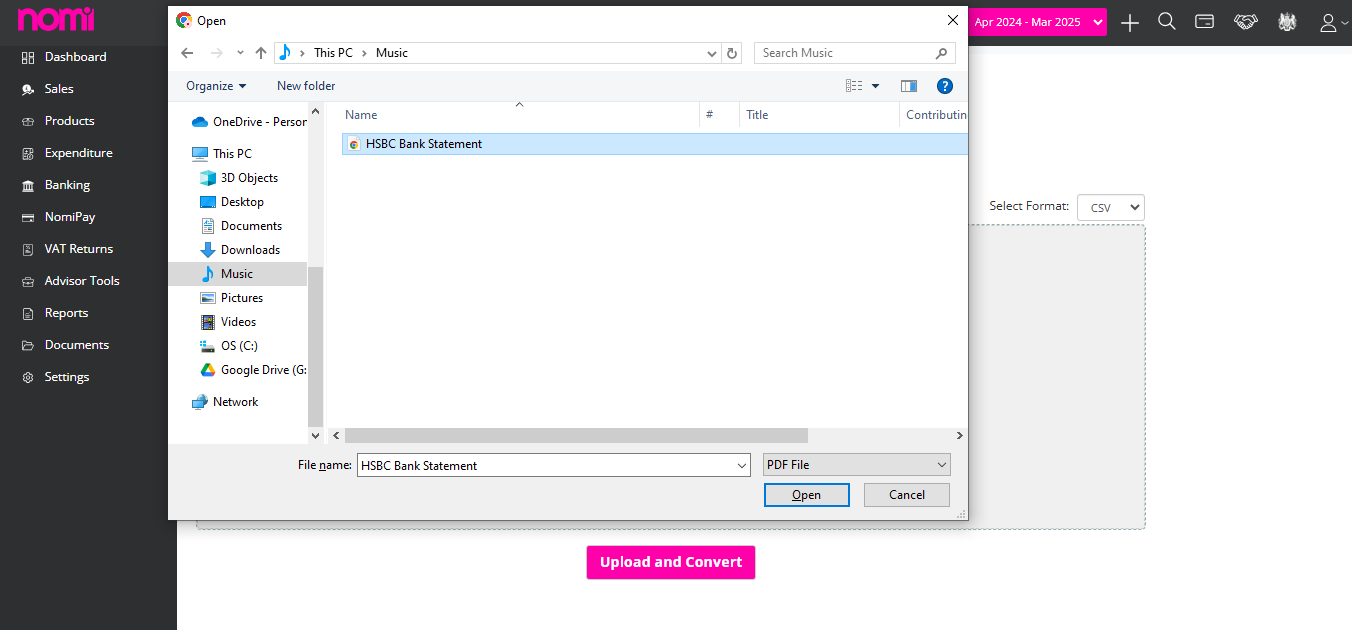Click the horizontal scrollbar thumb in file list
The height and width of the screenshot is (630, 1352).
click(576, 436)
